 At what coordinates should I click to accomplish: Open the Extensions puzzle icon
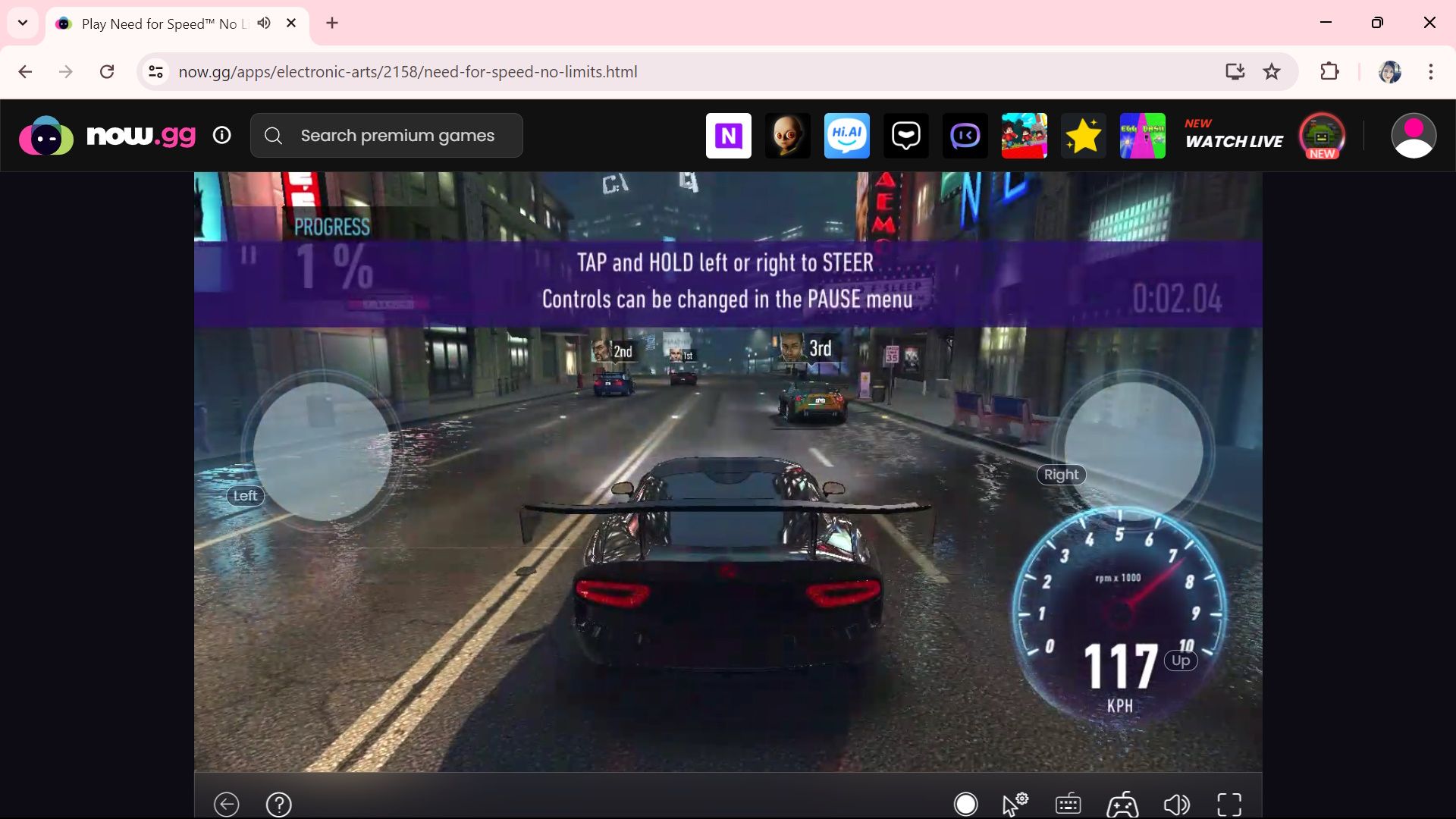[1329, 71]
